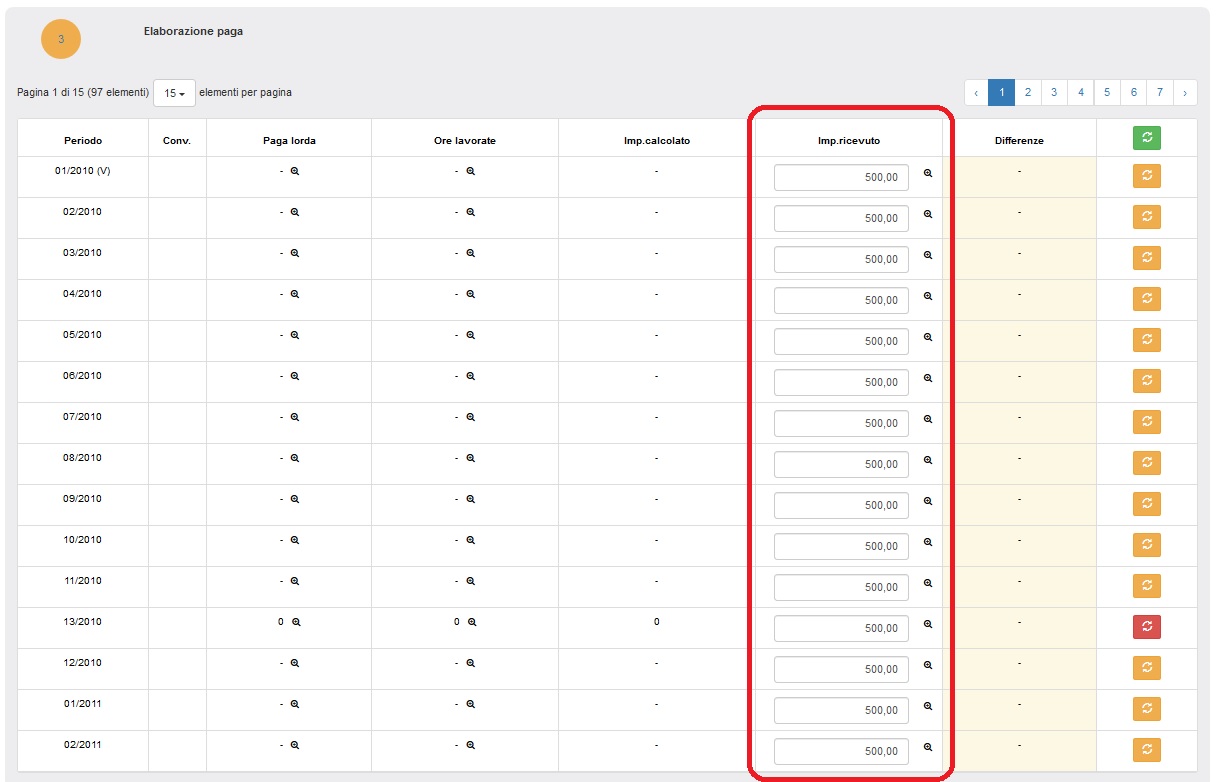This screenshot has width=1217, height=782.
Task: Click Imp.ricevuto magnifier for 01/2011
Action: coord(927,706)
